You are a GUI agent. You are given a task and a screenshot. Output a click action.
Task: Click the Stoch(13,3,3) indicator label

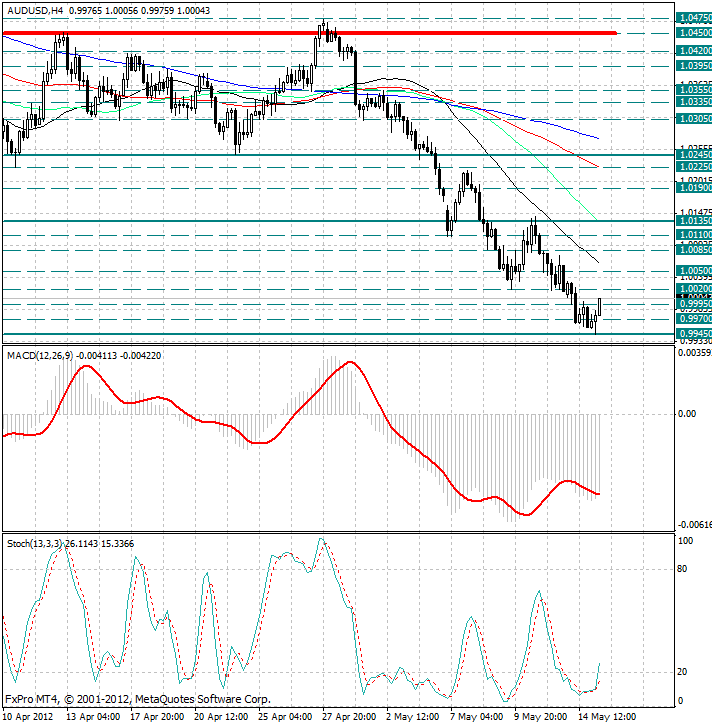pos(35,543)
